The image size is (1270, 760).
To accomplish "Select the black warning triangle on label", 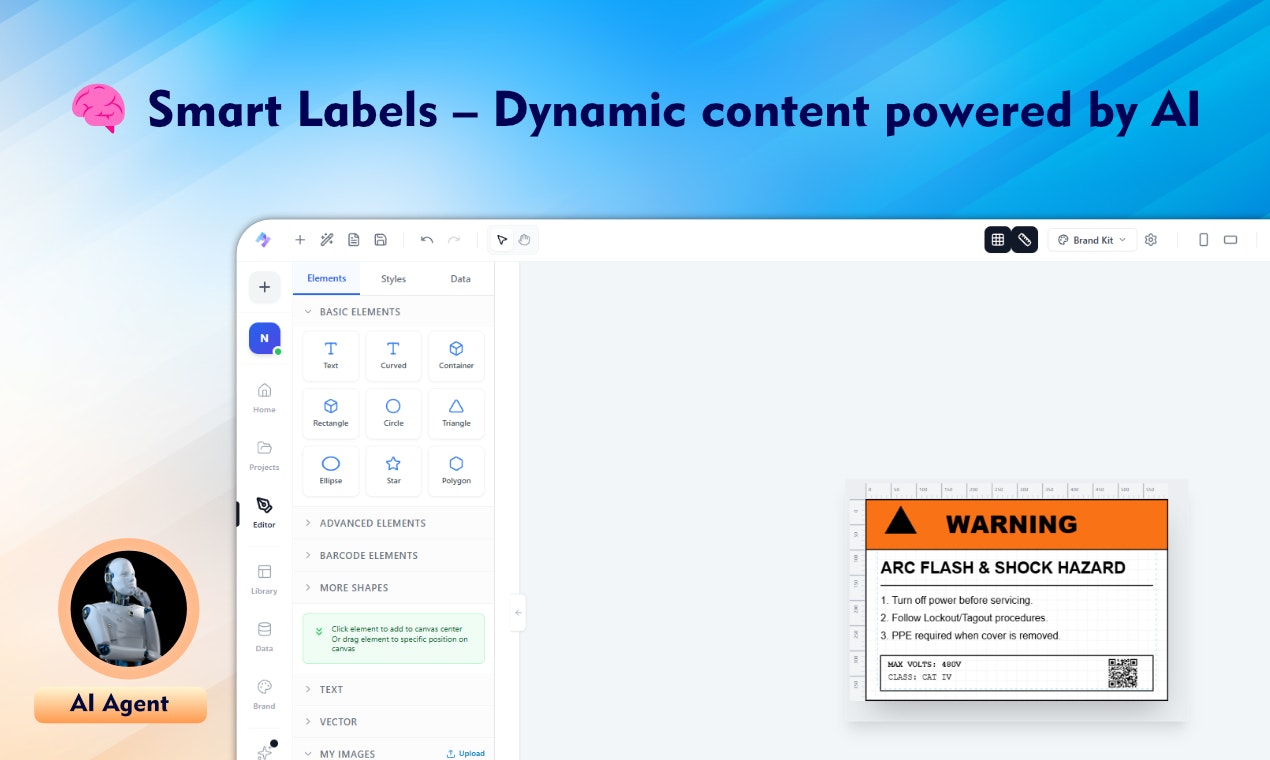I will [x=901, y=521].
